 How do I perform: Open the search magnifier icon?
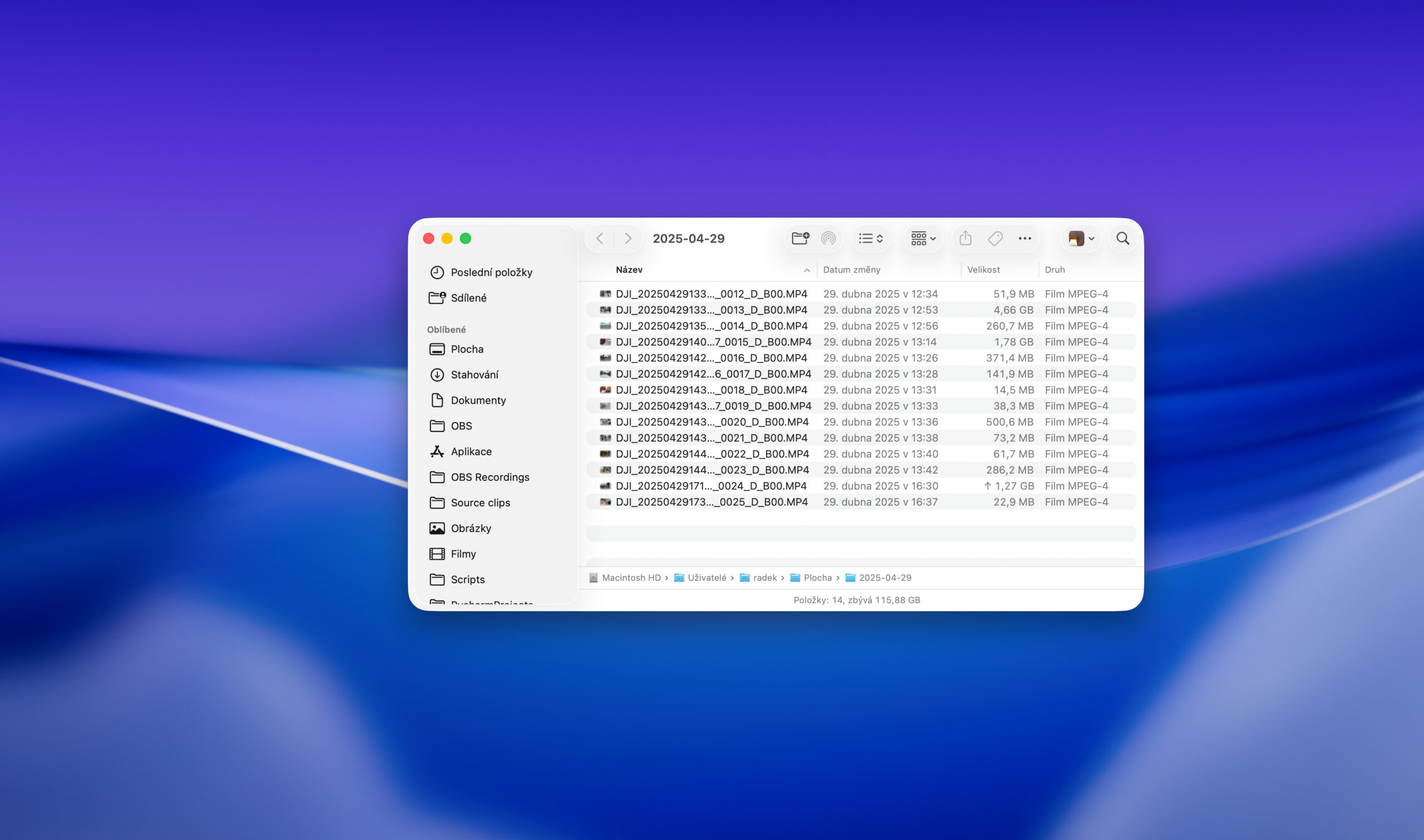point(1122,238)
